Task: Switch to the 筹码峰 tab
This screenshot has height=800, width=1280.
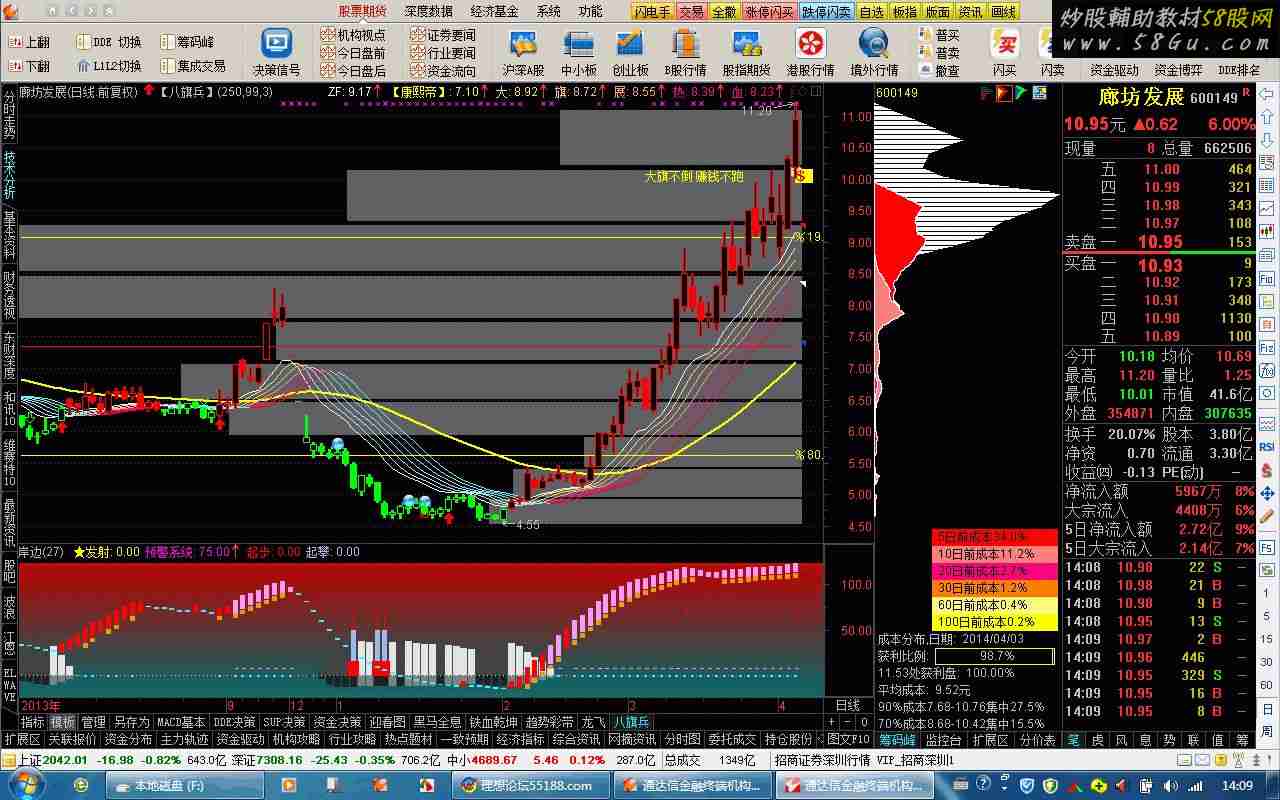Action: [898, 740]
